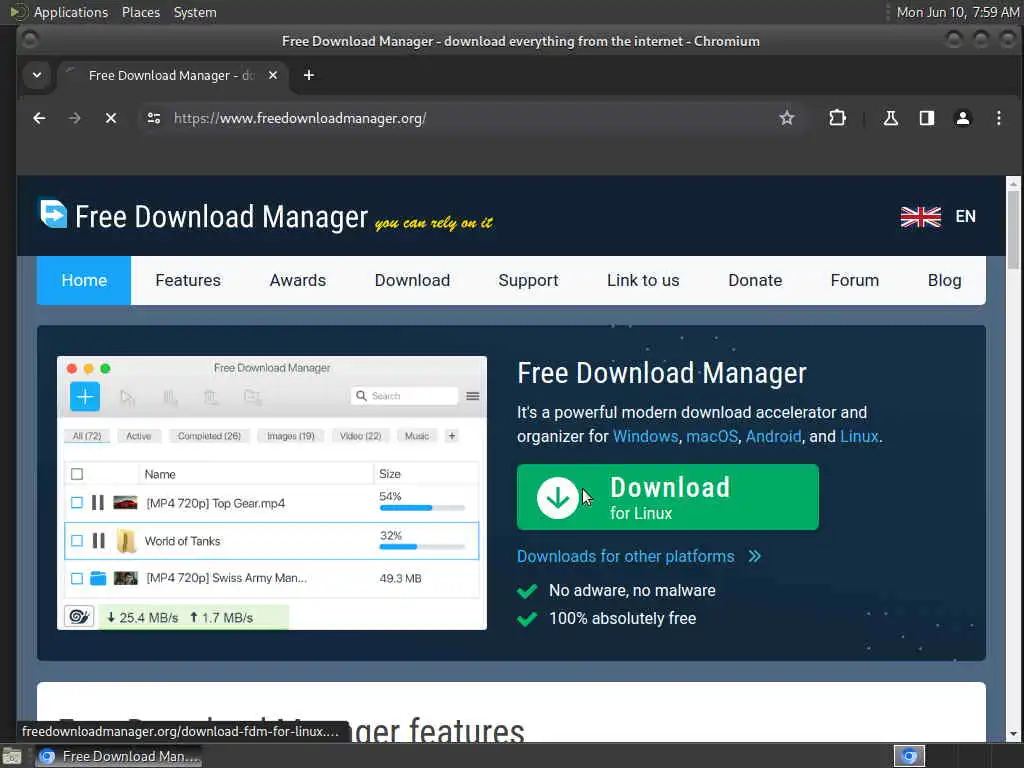
Task: Open the System menu in top panel
Action: pos(195,12)
